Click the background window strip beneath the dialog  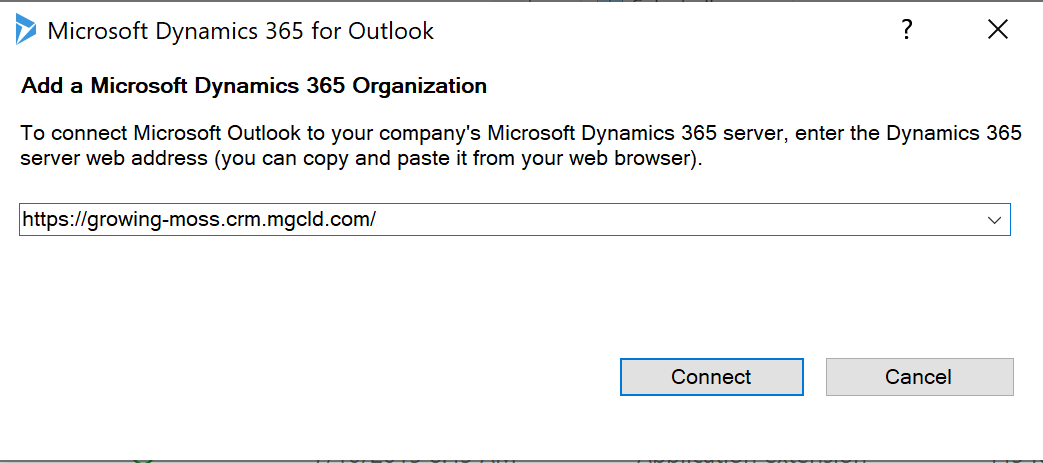pyautogui.click(x=400, y=459)
